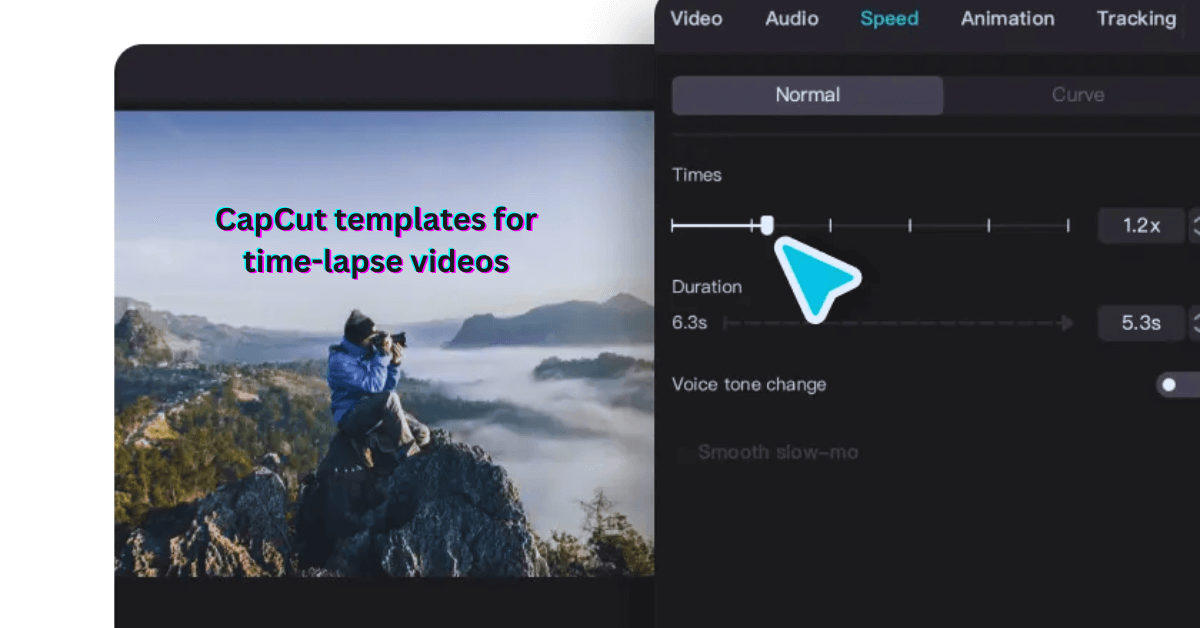Go to the Tracking tab

point(1136,18)
